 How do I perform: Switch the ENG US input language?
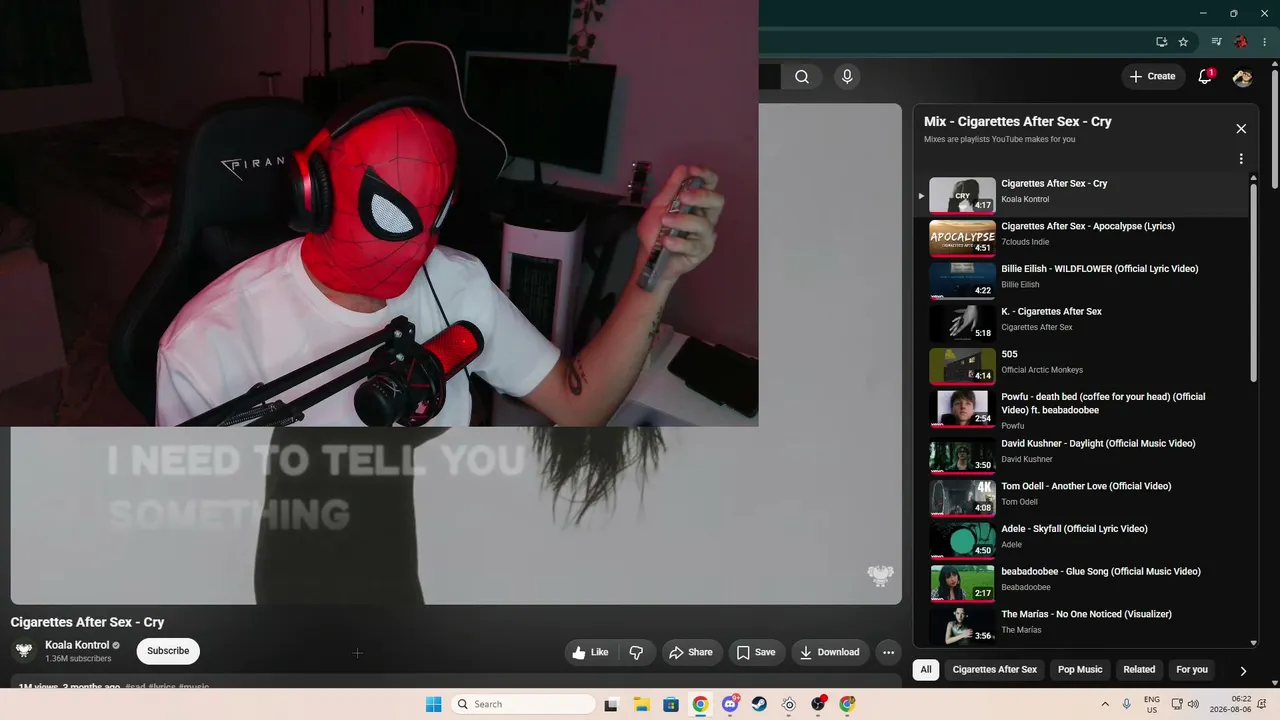1152,704
